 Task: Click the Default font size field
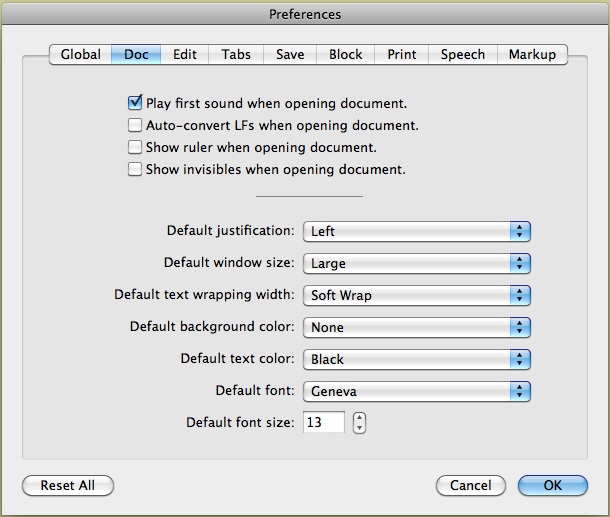[x=323, y=423]
